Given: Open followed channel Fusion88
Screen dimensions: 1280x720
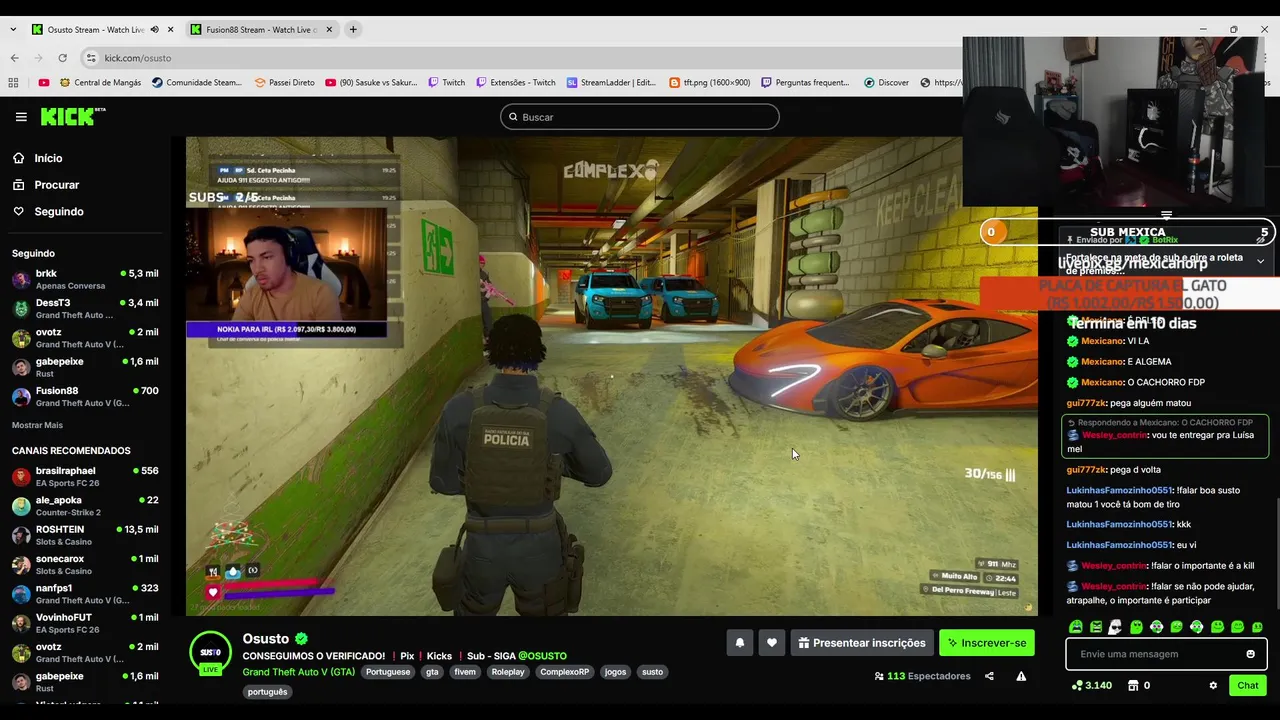Looking at the screenshot, I should (85, 396).
